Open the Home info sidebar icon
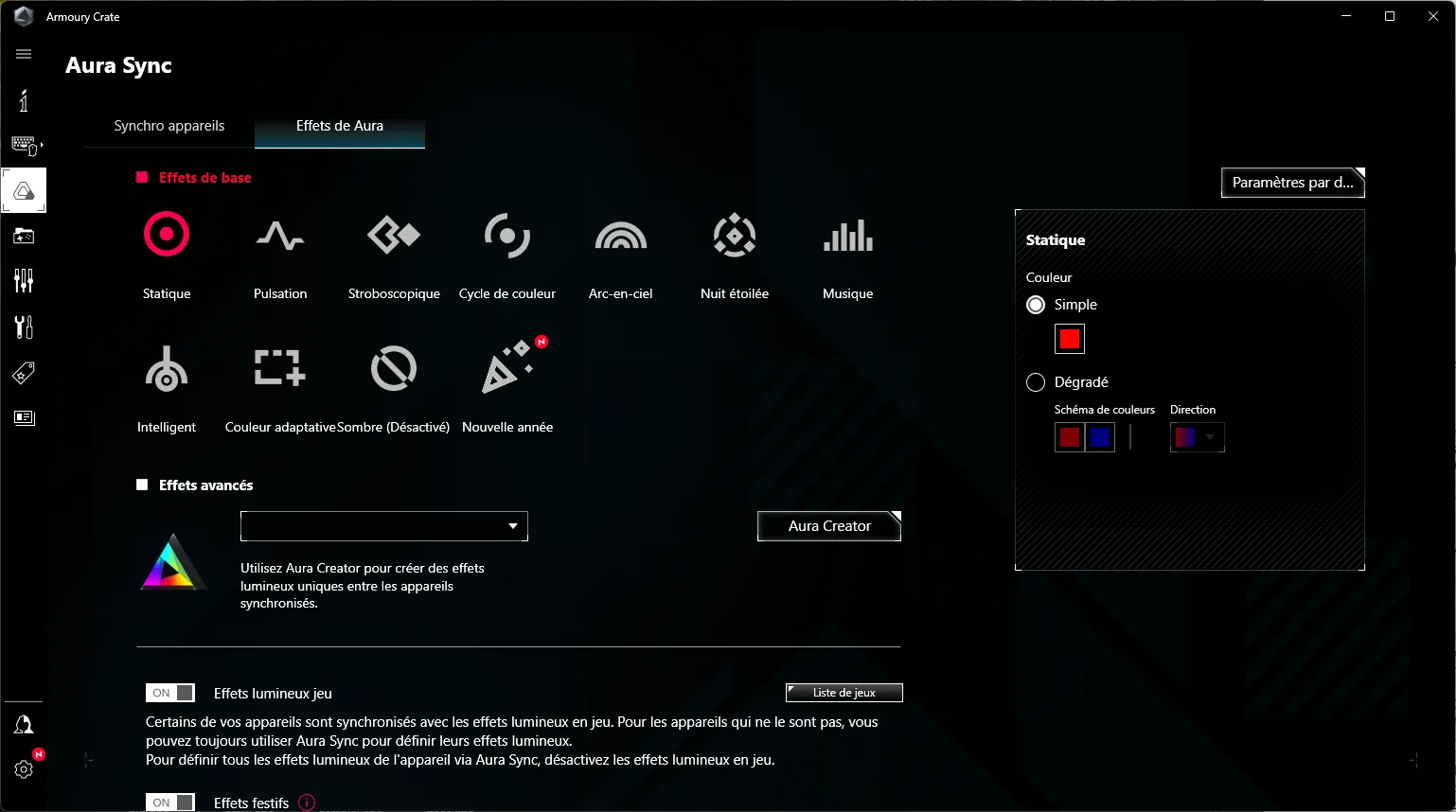1456x812 pixels. 24,100
